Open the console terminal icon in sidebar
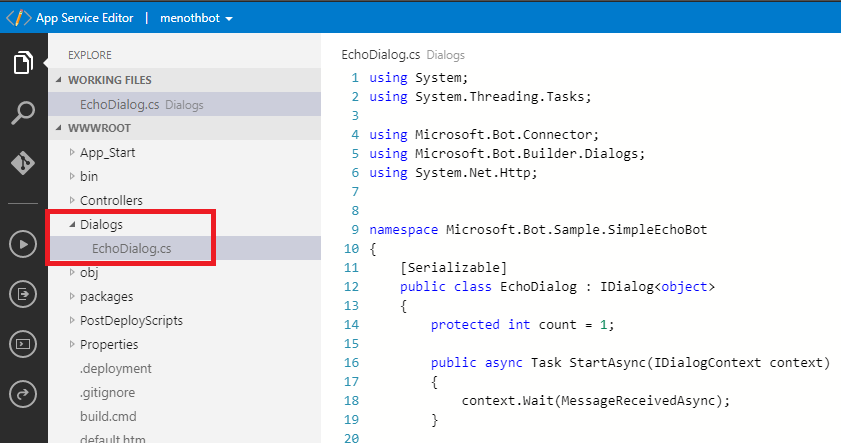 pos(23,344)
